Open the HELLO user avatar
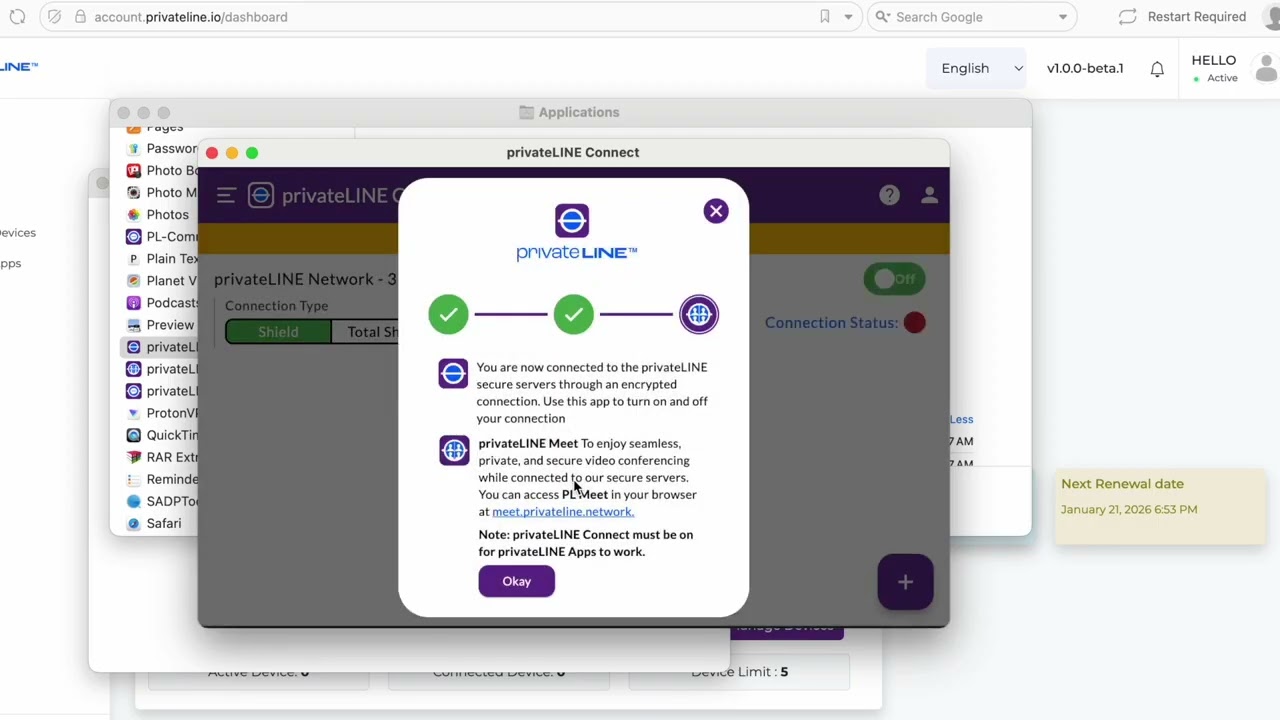This screenshot has height=720, width=1280. [x=1267, y=68]
